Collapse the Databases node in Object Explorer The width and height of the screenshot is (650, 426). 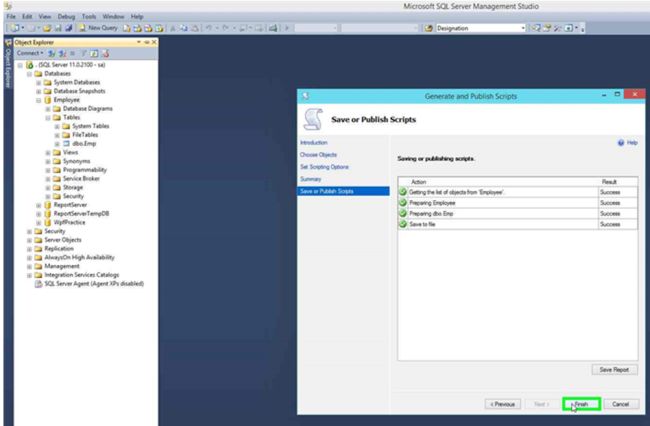click(29, 74)
